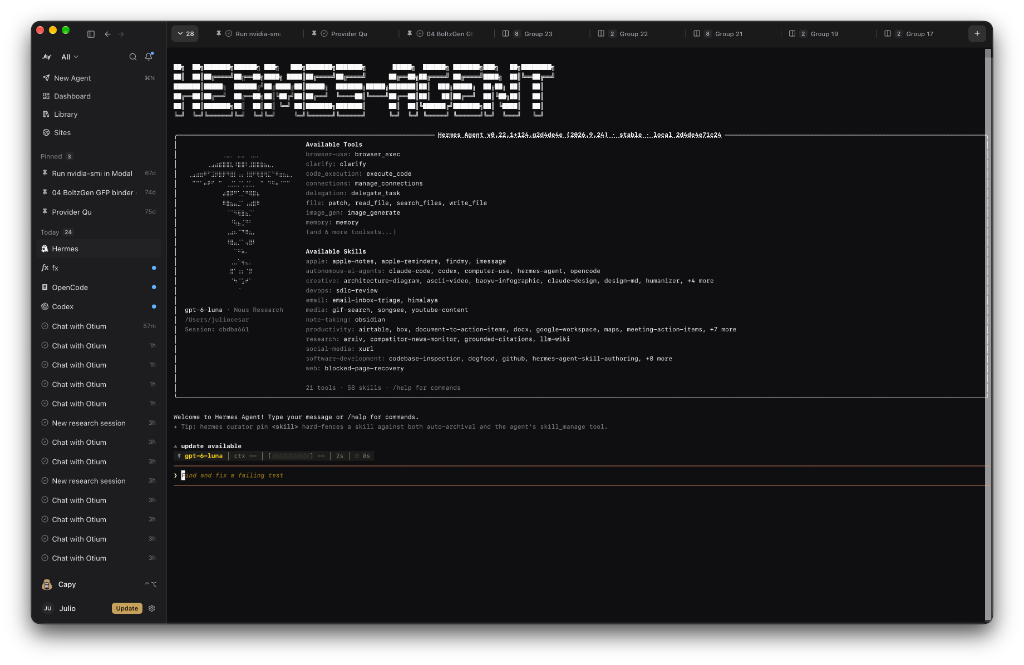This screenshot has height=665, width=1024.
Task: Click gpt-6-luna in status bar
Action: pyautogui.click(x=203, y=456)
